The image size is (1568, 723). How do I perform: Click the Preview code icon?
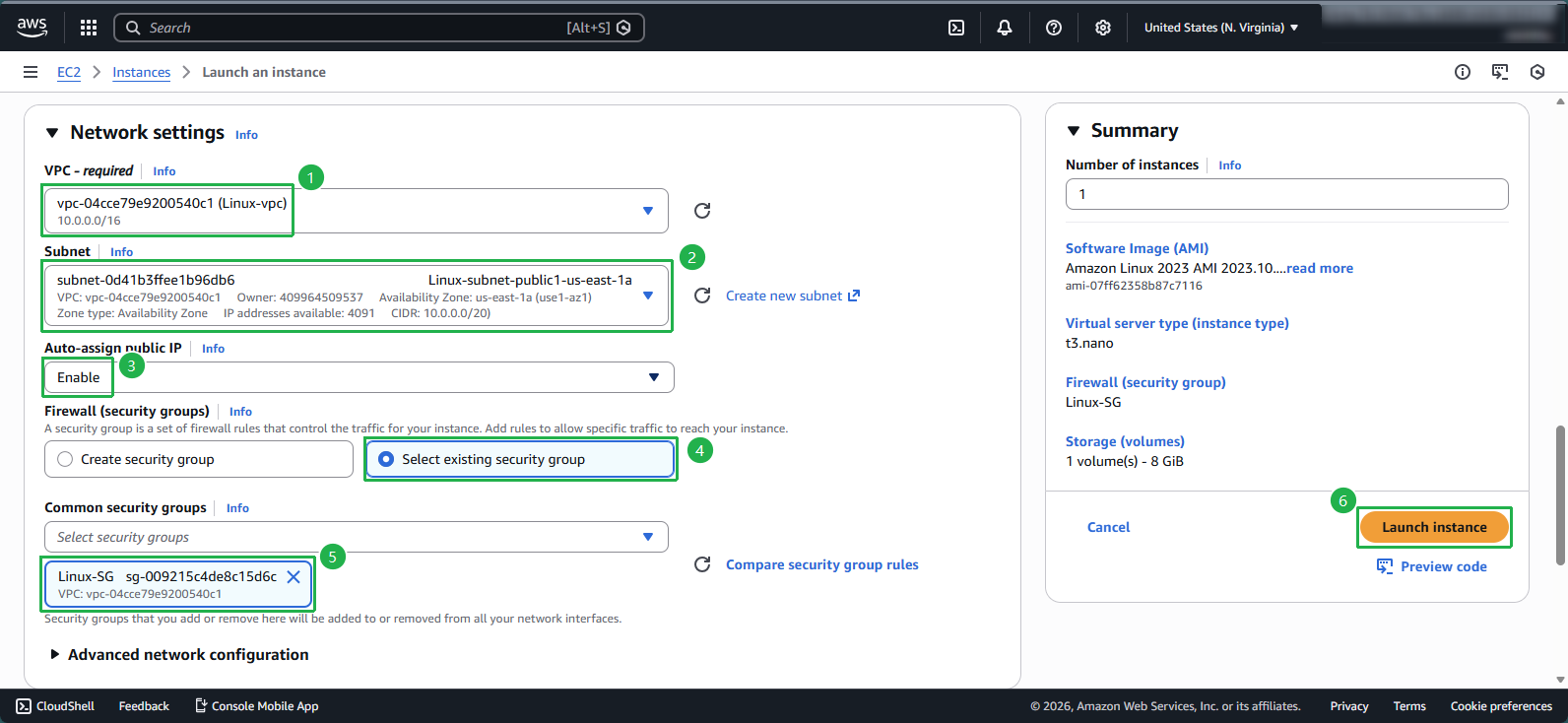[x=1385, y=566]
